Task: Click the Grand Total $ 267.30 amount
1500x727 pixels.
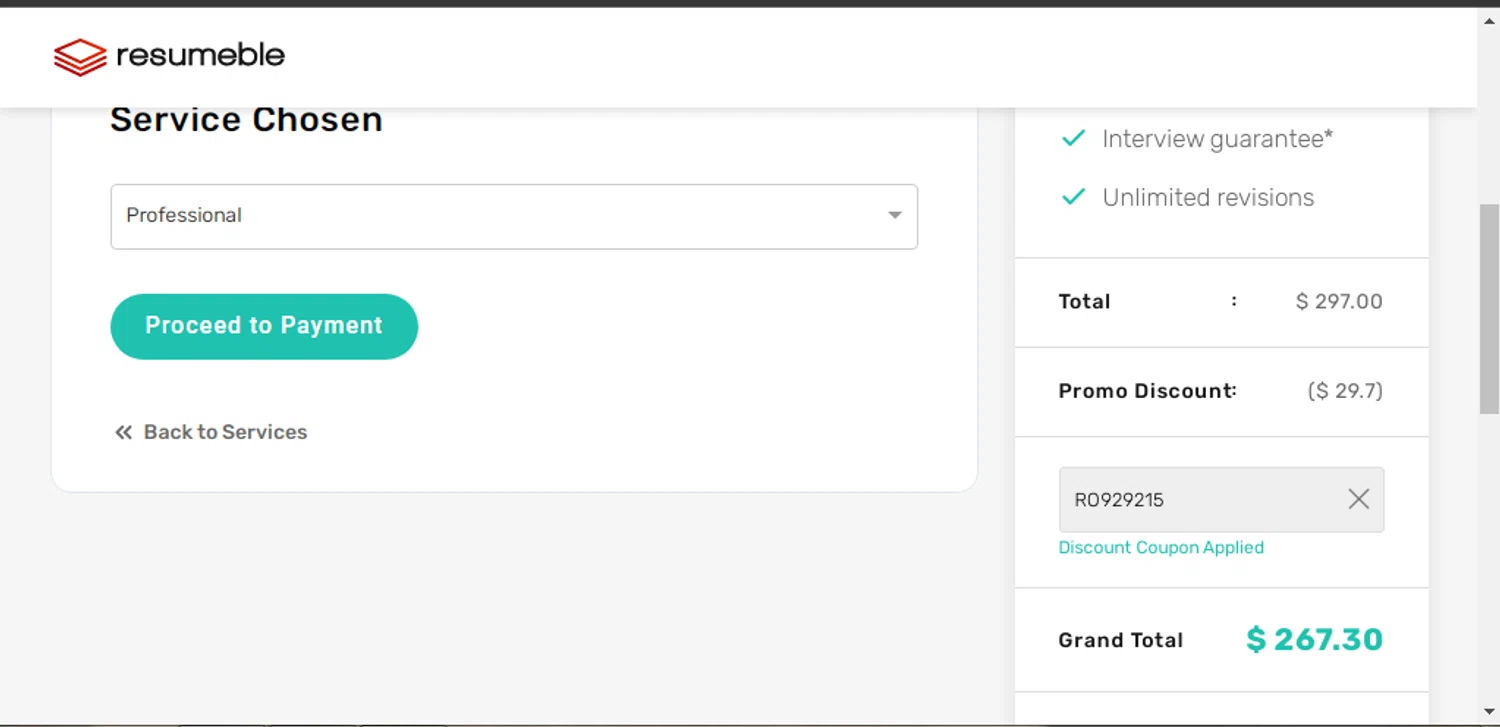Action: 1315,639
